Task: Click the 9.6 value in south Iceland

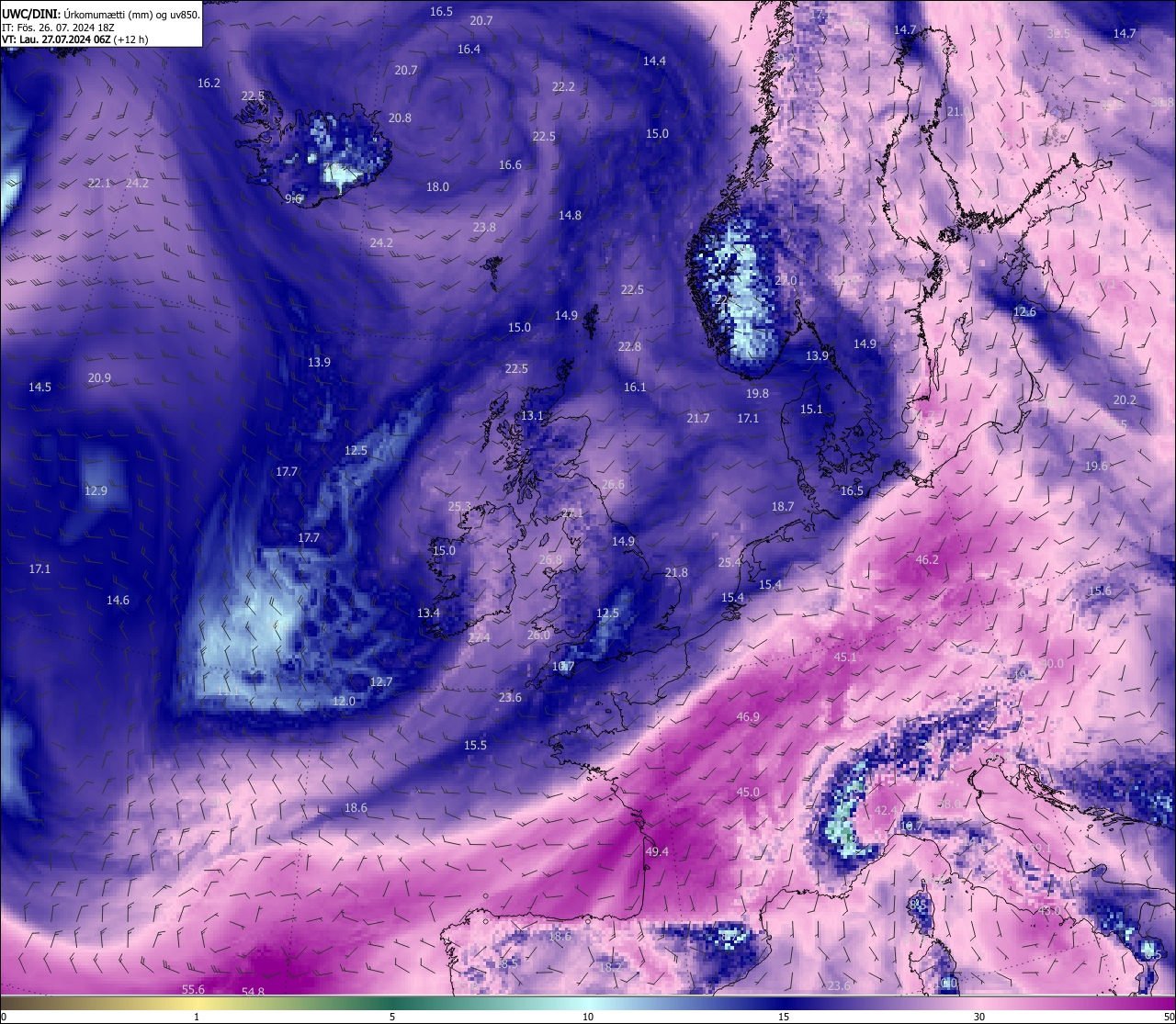Action: pyautogui.click(x=294, y=199)
